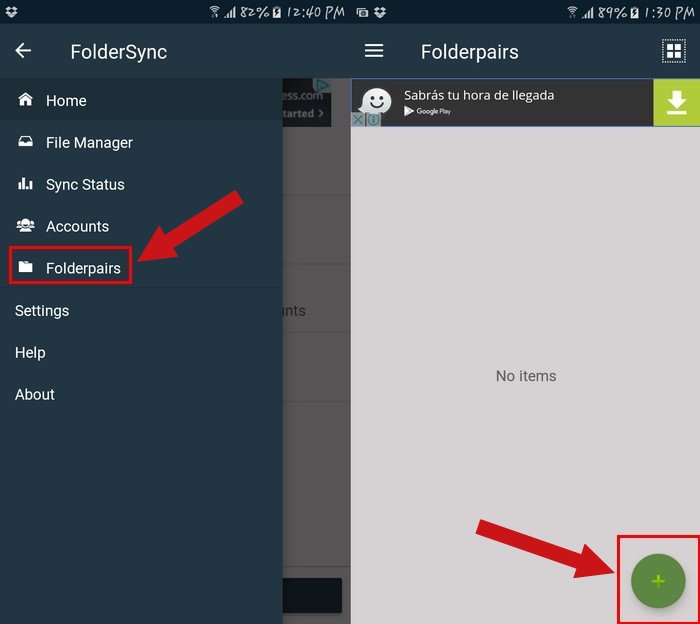This screenshot has width=700, height=624.
Task: Tap the Waze ghost ad thumbnail
Action: point(375,101)
